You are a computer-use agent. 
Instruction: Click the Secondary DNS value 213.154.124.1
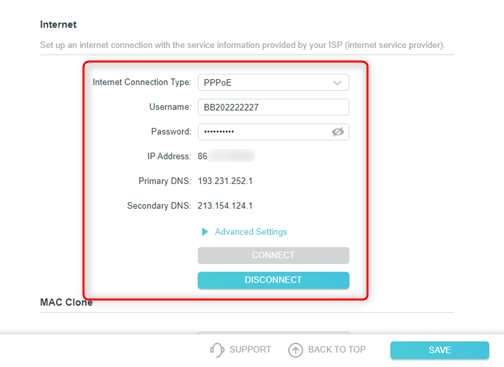[x=225, y=206]
